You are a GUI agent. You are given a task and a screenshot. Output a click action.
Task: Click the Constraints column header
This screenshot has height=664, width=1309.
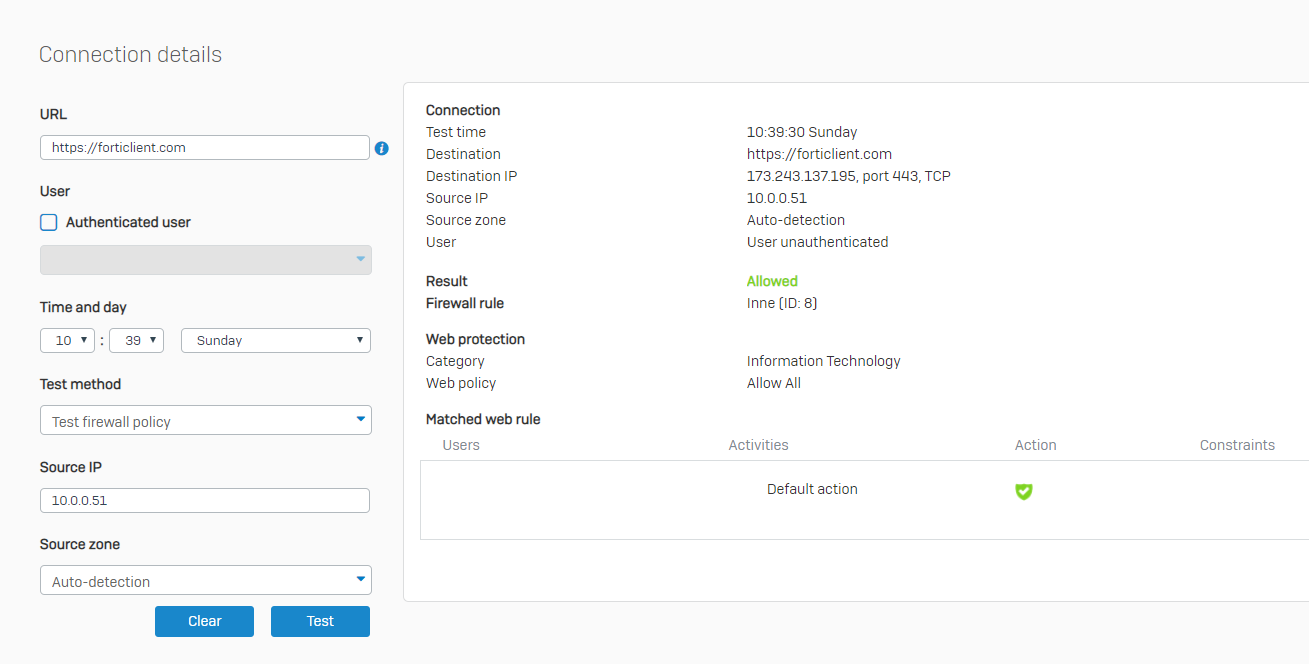point(1237,445)
